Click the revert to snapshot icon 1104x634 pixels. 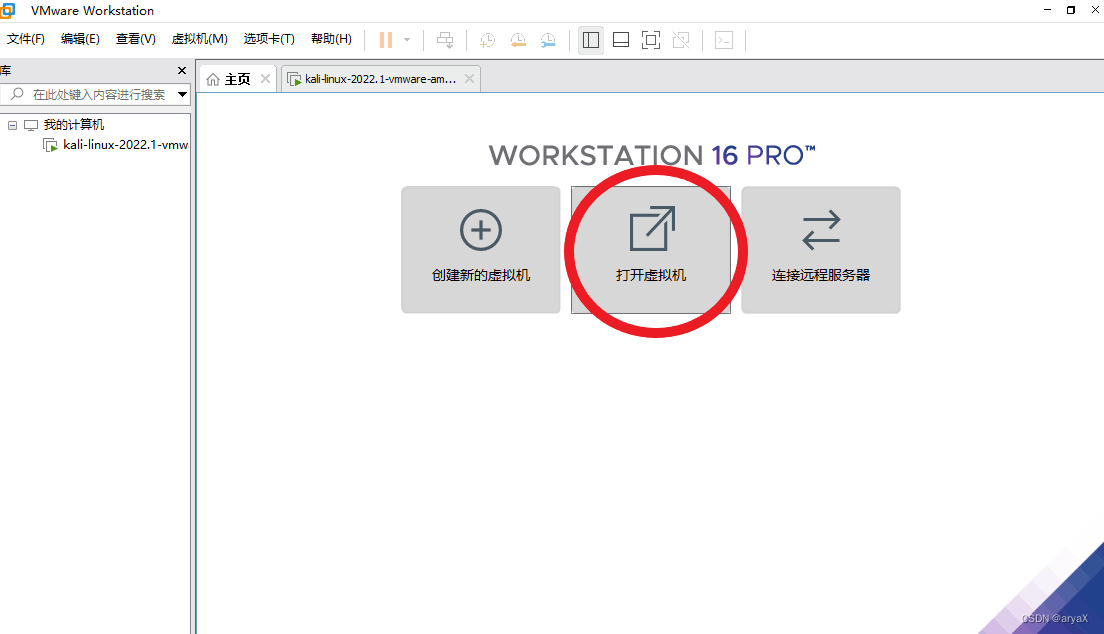click(x=518, y=40)
